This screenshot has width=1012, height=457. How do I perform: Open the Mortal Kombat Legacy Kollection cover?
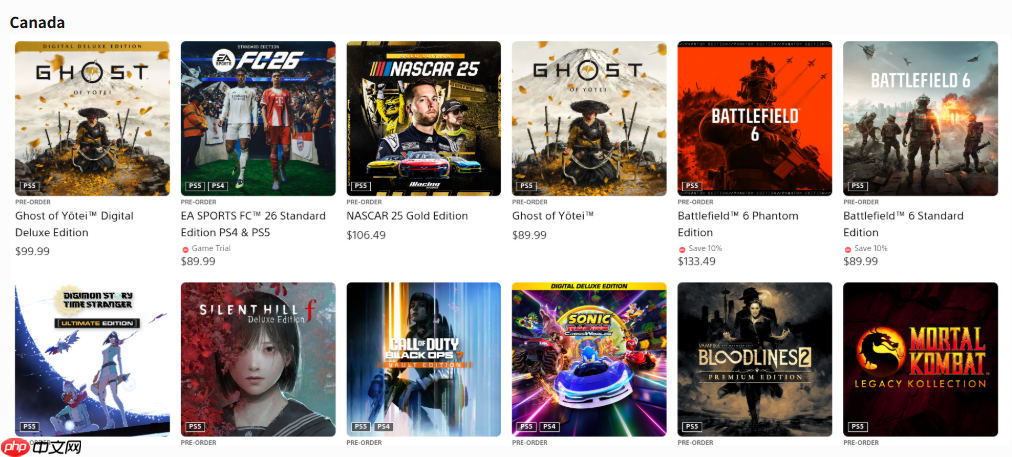tap(920, 360)
